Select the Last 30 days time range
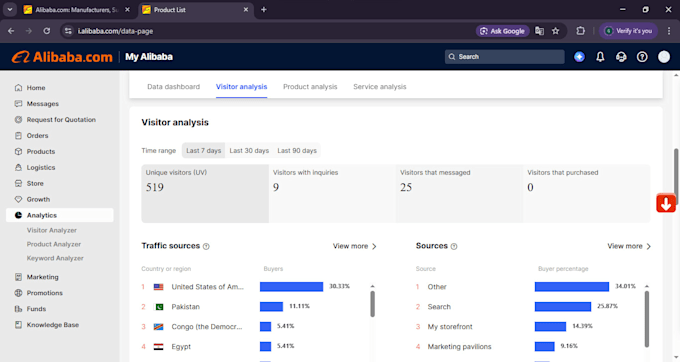 point(249,150)
